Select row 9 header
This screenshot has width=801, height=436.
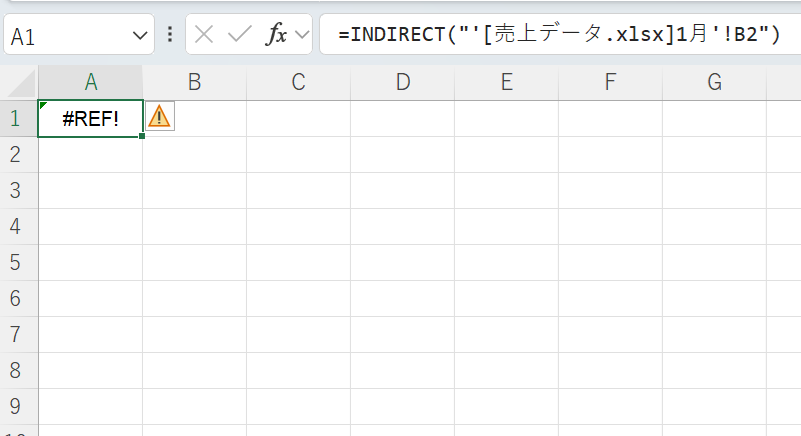click(x=15, y=406)
